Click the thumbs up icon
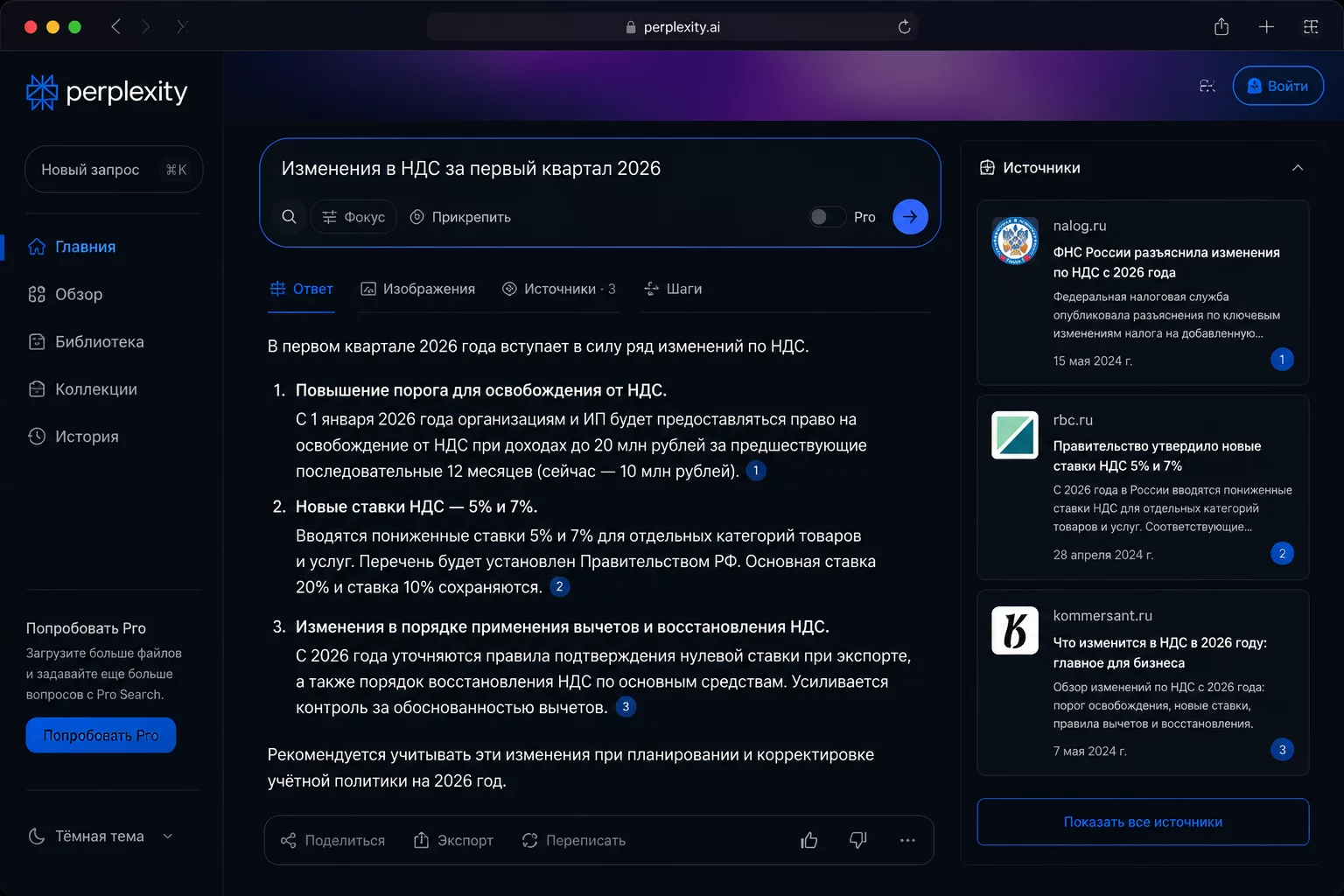The height and width of the screenshot is (896, 1344). (809, 840)
